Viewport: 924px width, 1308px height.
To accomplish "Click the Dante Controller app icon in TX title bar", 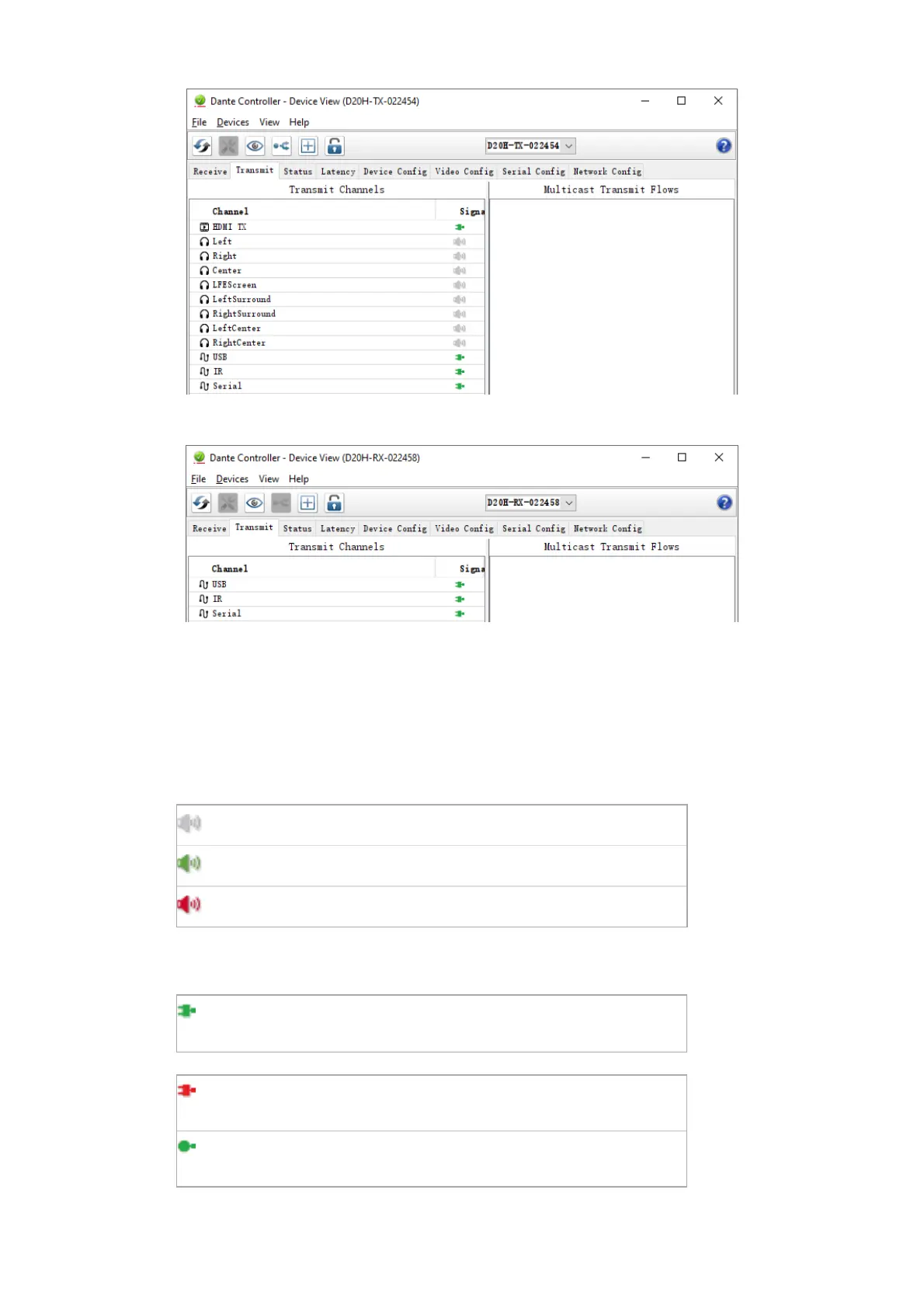I will tap(200, 101).
